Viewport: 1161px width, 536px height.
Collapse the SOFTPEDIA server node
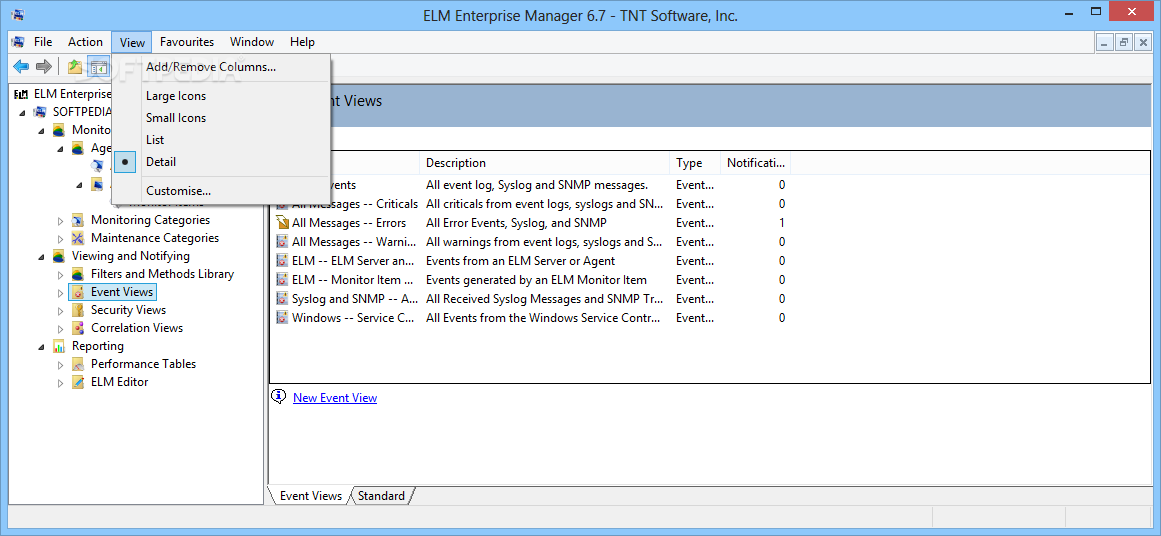coord(22,113)
